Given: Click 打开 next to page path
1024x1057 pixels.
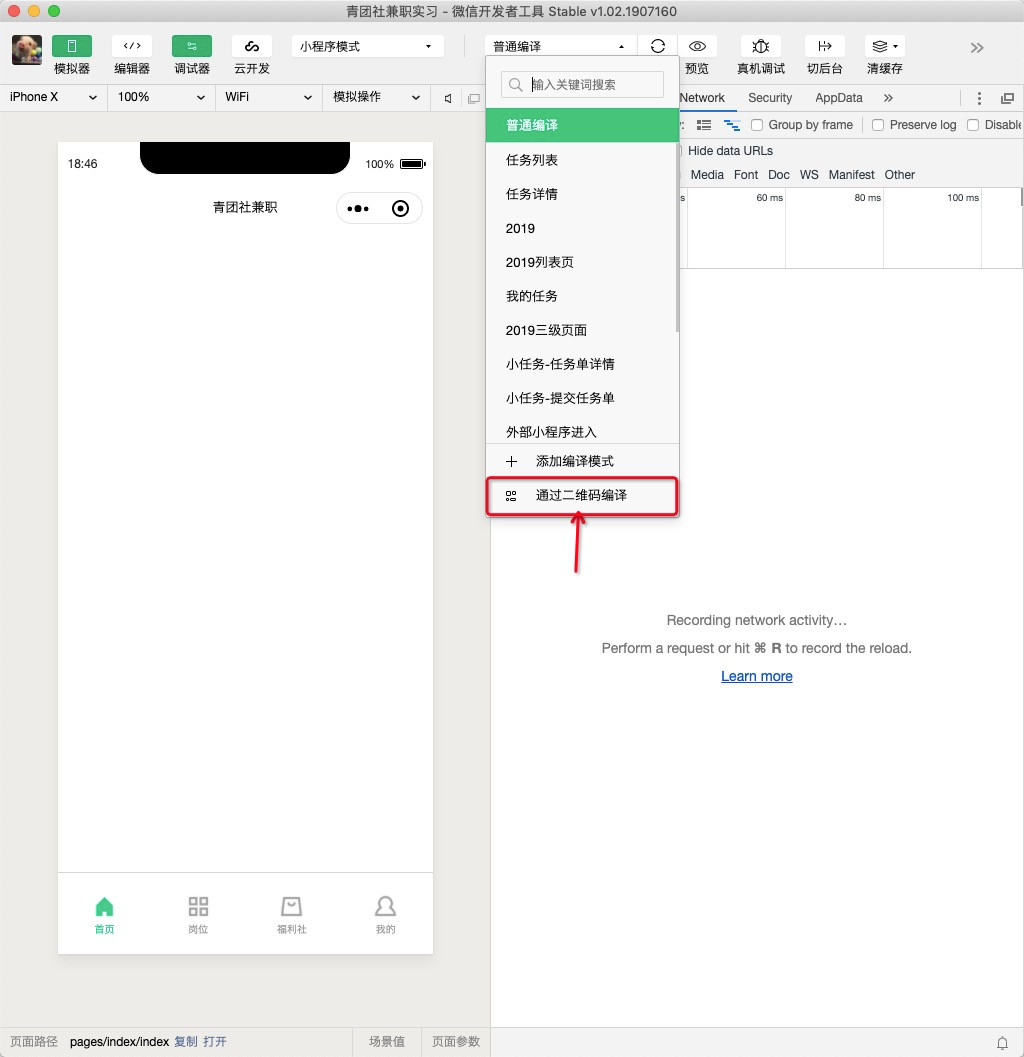Looking at the screenshot, I should 214,1041.
